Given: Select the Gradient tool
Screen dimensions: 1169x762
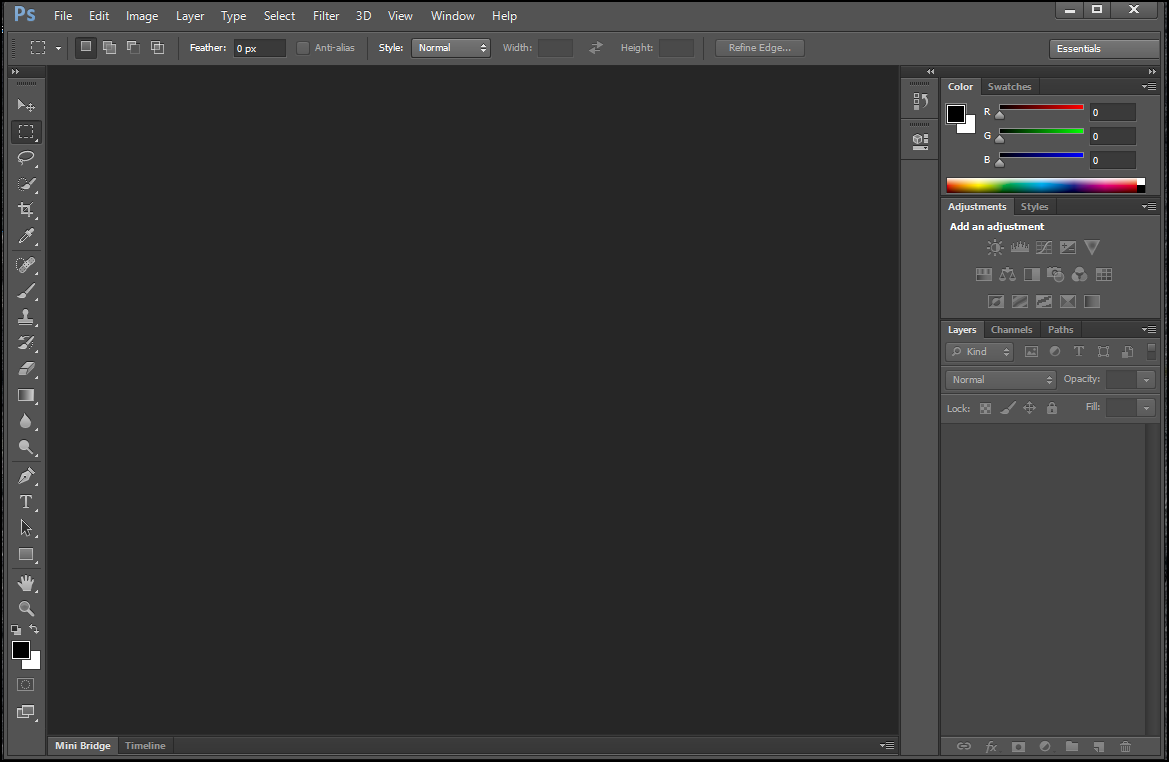Looking at the screenshot, I should (26, 395).
